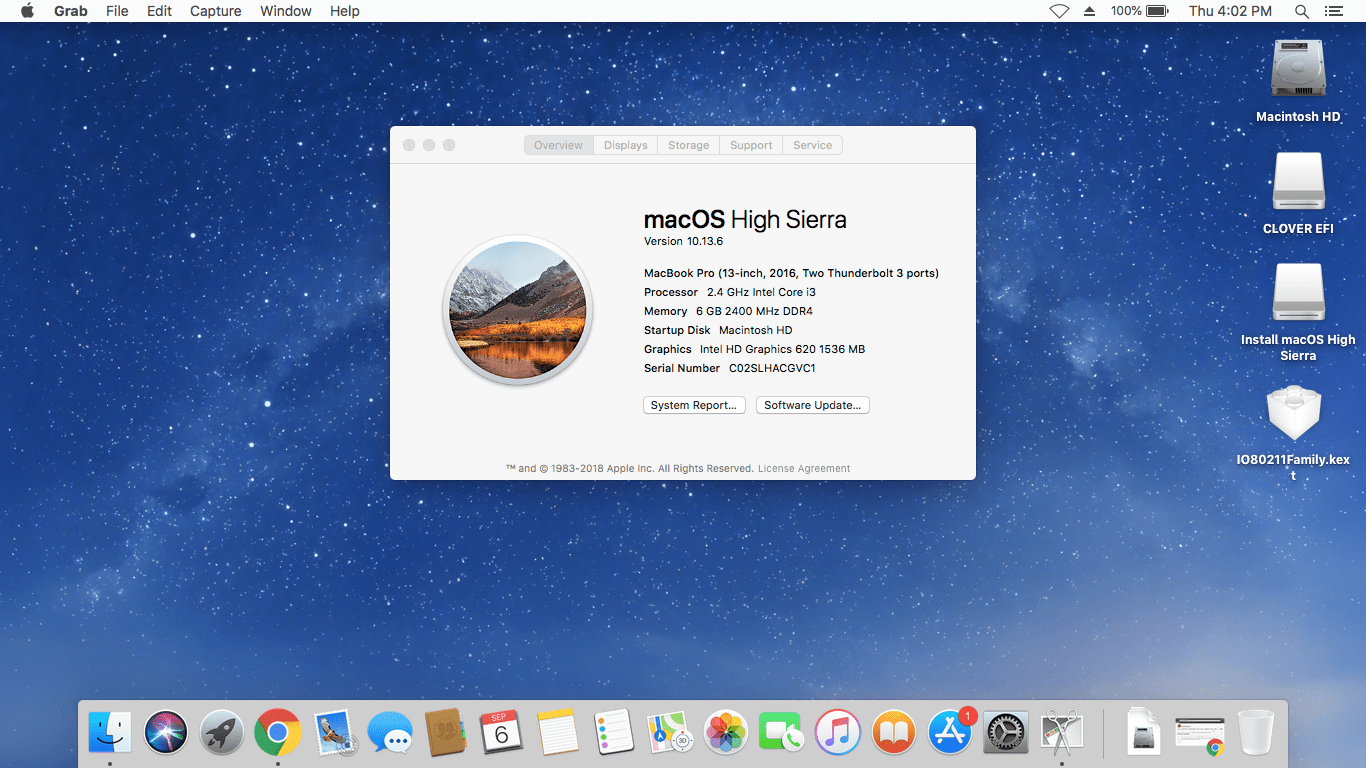The image size is (1366, 768).
Task: Open the Apple menu
Action: [x=27, y=11]
